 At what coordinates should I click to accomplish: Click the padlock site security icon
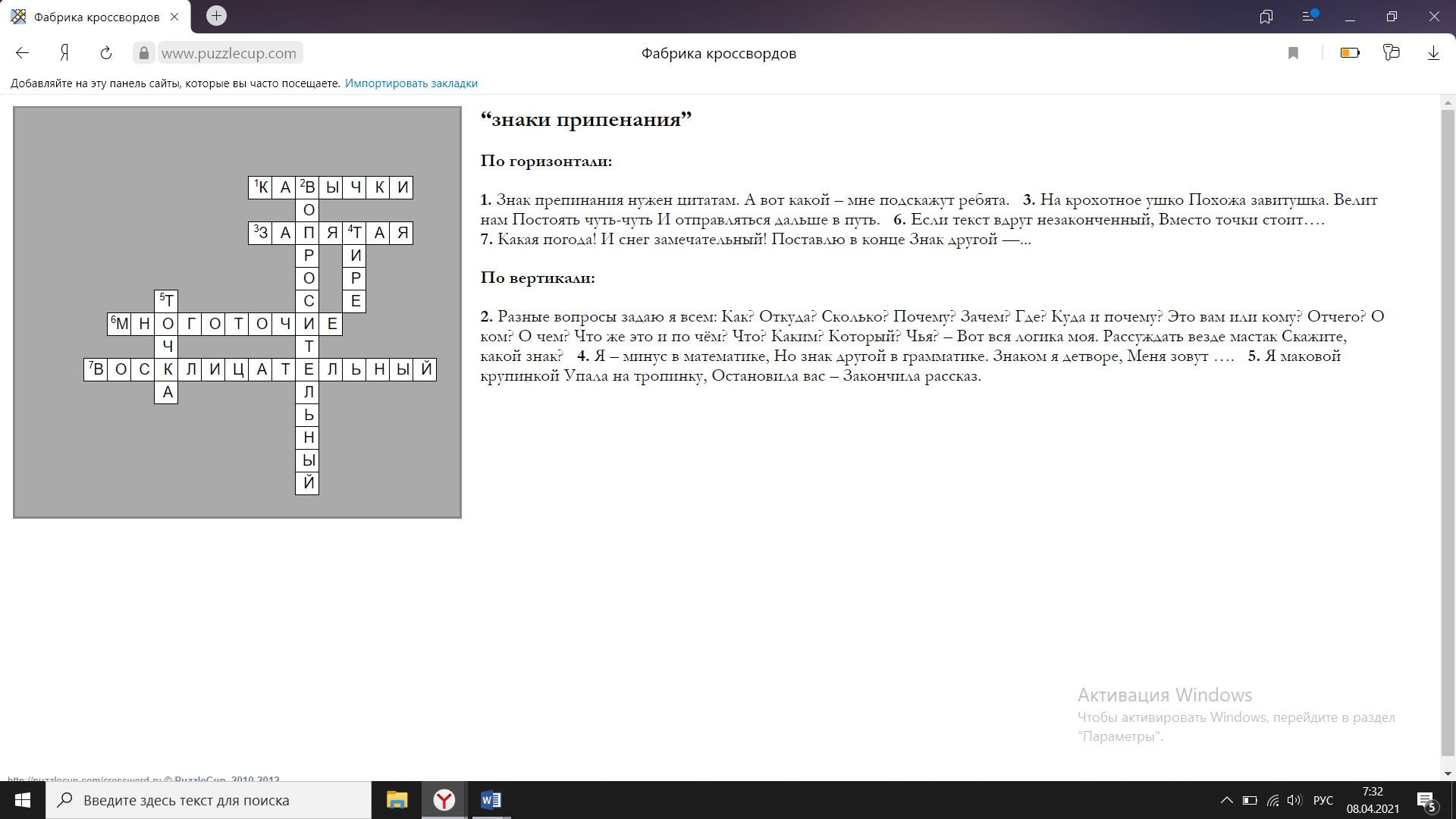pos(144,53)
